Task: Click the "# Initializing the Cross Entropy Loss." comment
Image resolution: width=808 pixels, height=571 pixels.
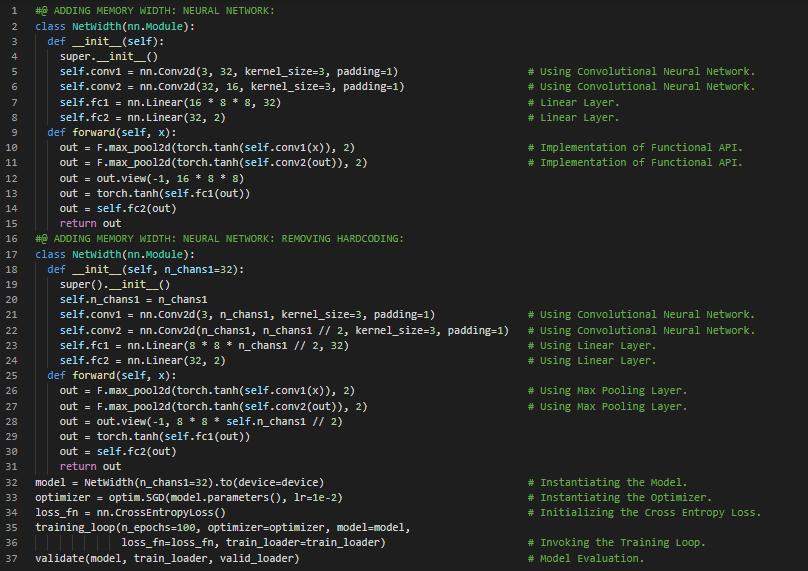Action: (650, 512)
